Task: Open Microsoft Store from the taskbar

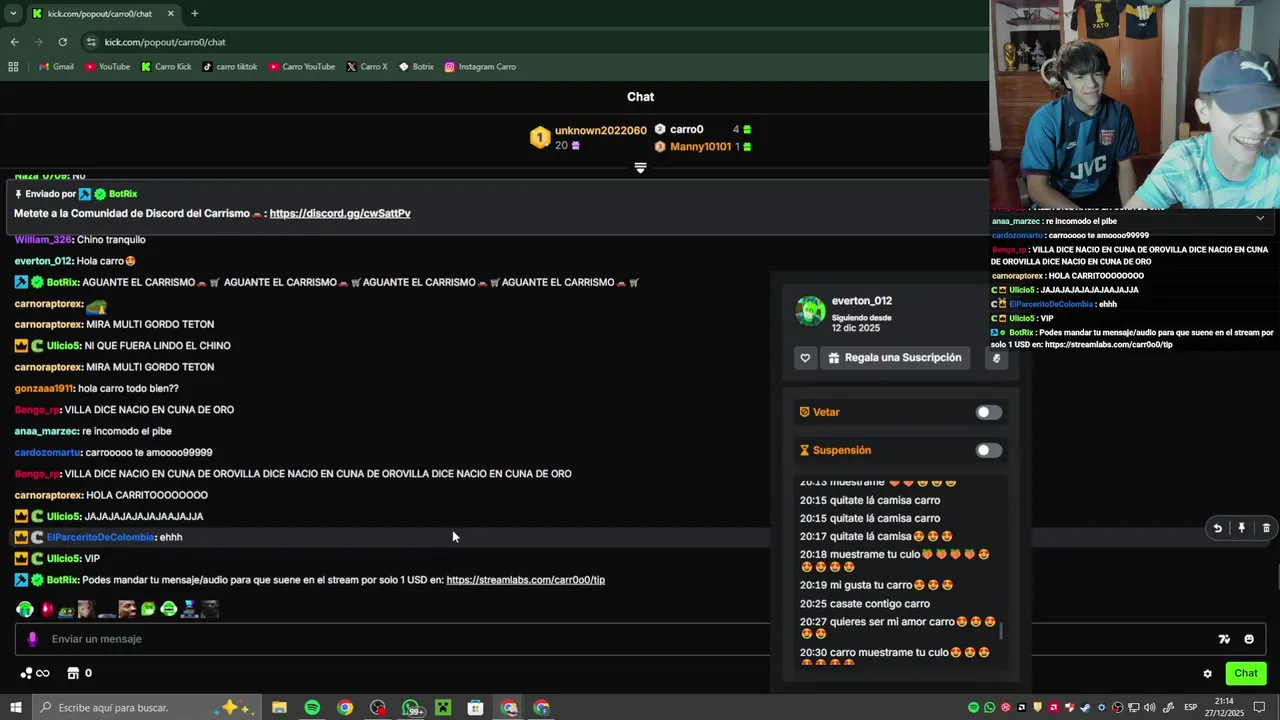Action: [476, 707]
